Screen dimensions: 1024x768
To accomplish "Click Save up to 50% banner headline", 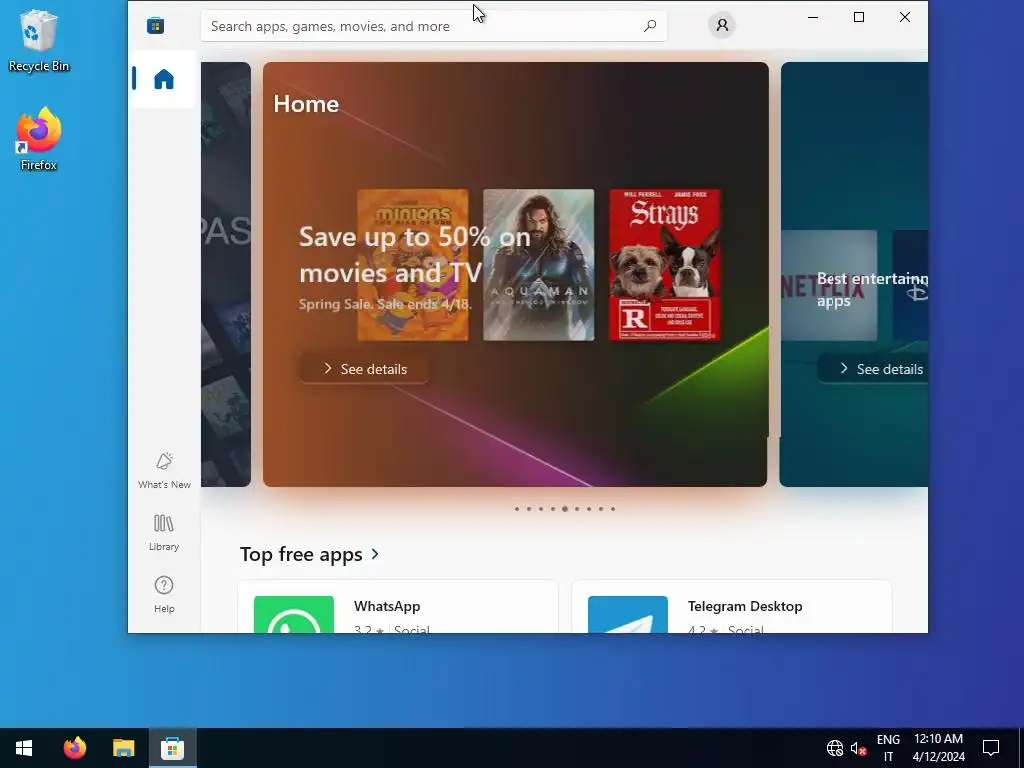I will (x=415, y=255).
